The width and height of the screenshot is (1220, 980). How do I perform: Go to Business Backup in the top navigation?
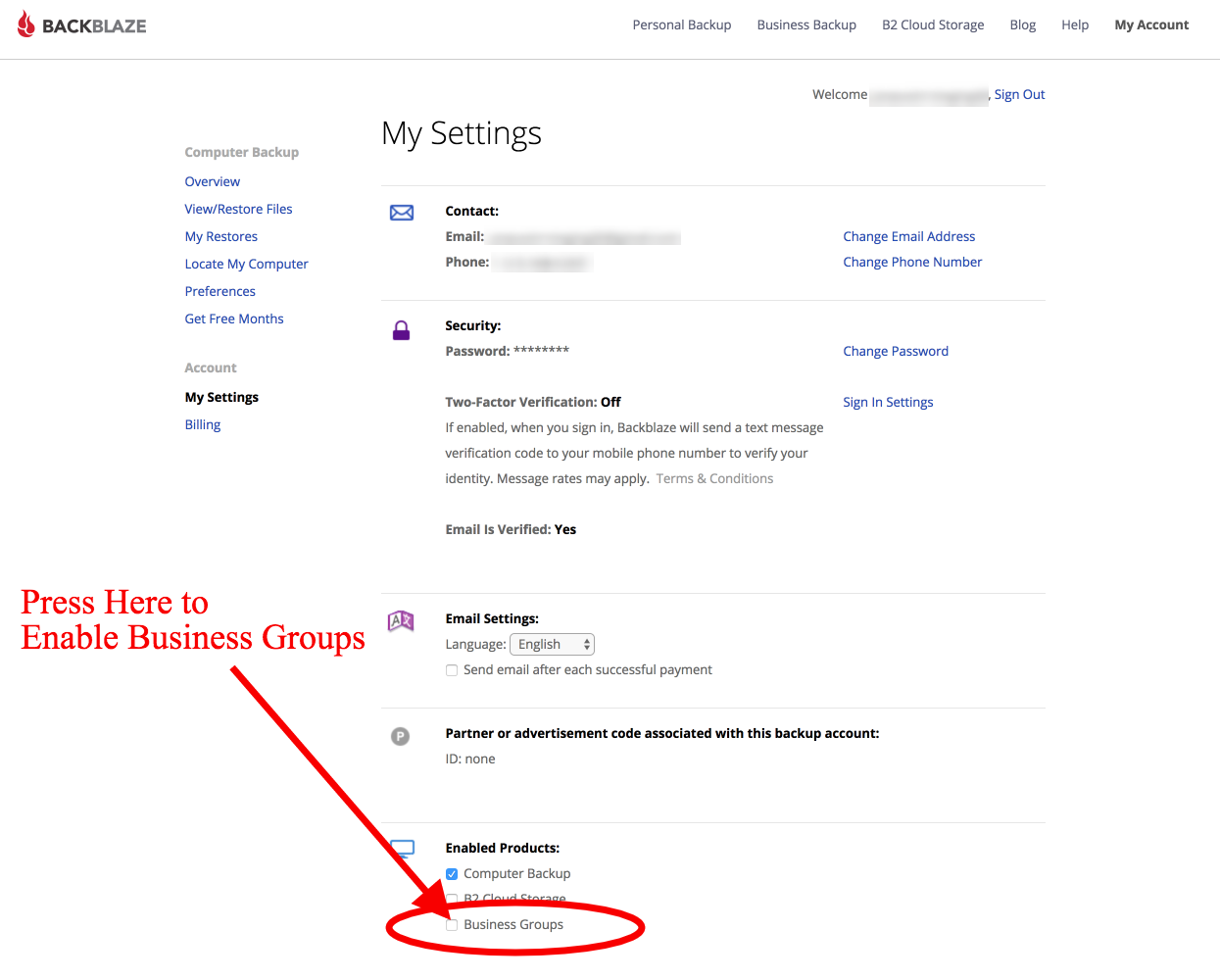(806, 25)
